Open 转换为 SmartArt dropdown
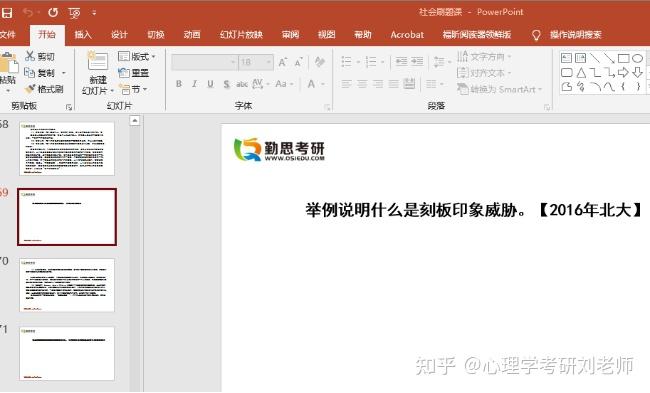Viewport: 650px width, 393px height. click(500, 89)
